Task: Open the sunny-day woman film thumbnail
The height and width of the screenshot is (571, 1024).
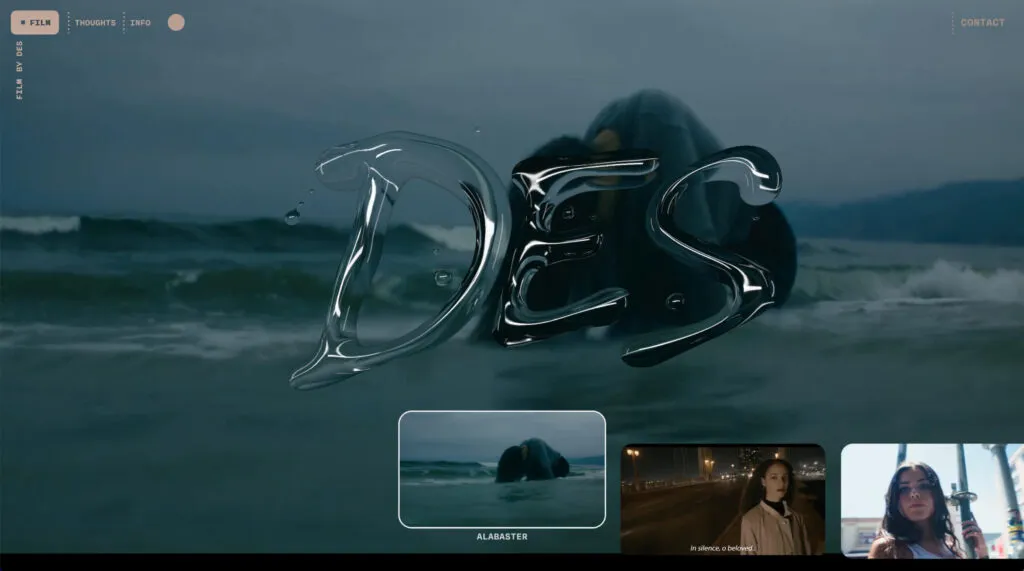Action: pyautogui.click(x=931, y=500)
